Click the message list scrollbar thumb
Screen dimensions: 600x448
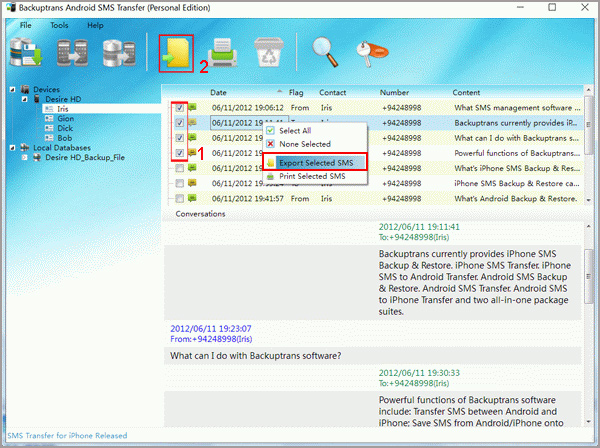pos(589,125)
